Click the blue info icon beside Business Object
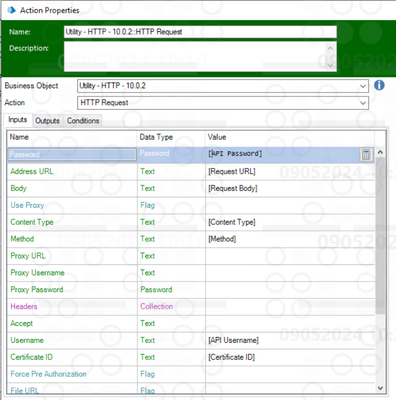 pos(379,85)
